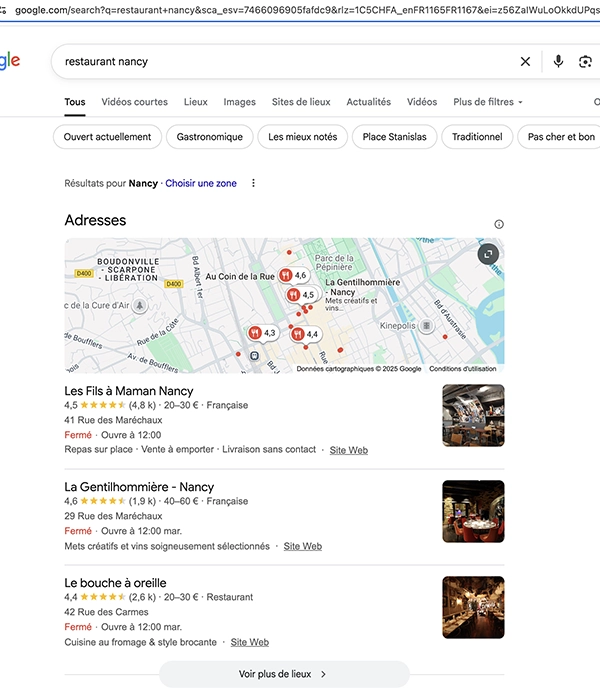Image resolution: width=600 pixels, height=700 pixels.
Task: Open the Vidéos tab
Action: [421, 102]
